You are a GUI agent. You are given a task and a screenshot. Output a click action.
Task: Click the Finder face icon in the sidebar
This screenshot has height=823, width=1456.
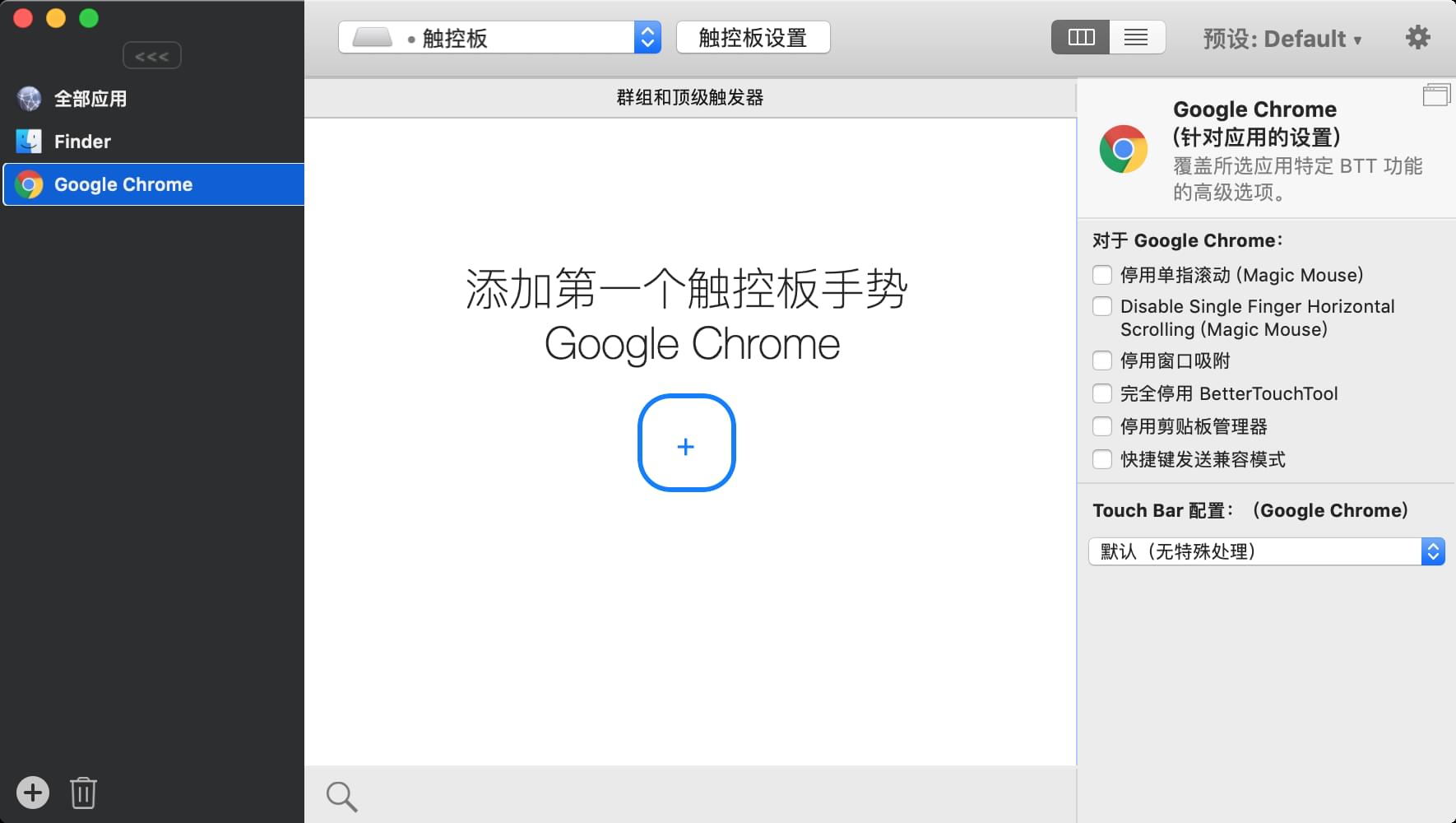point(29,142)
